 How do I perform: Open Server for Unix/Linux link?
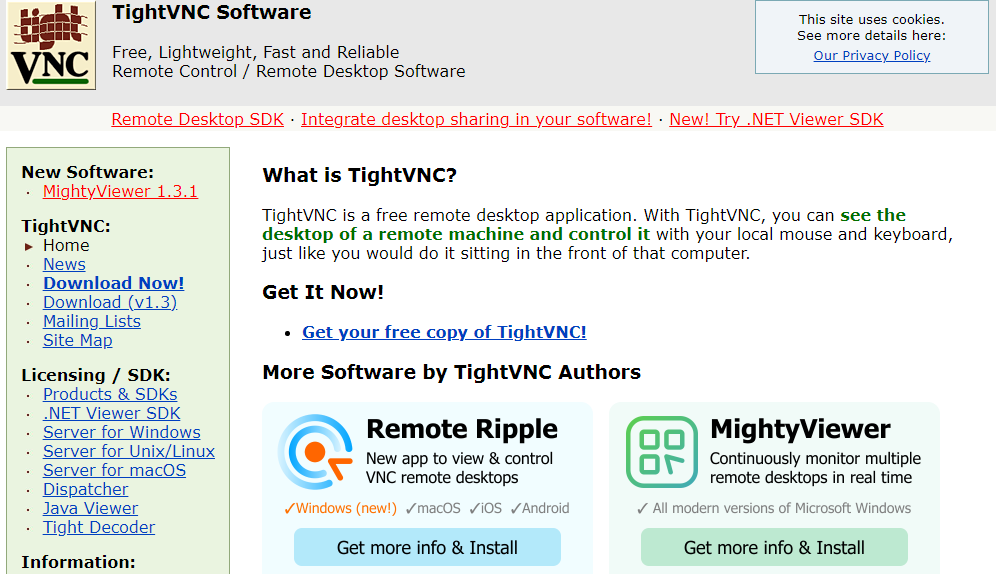pos(129,451)
